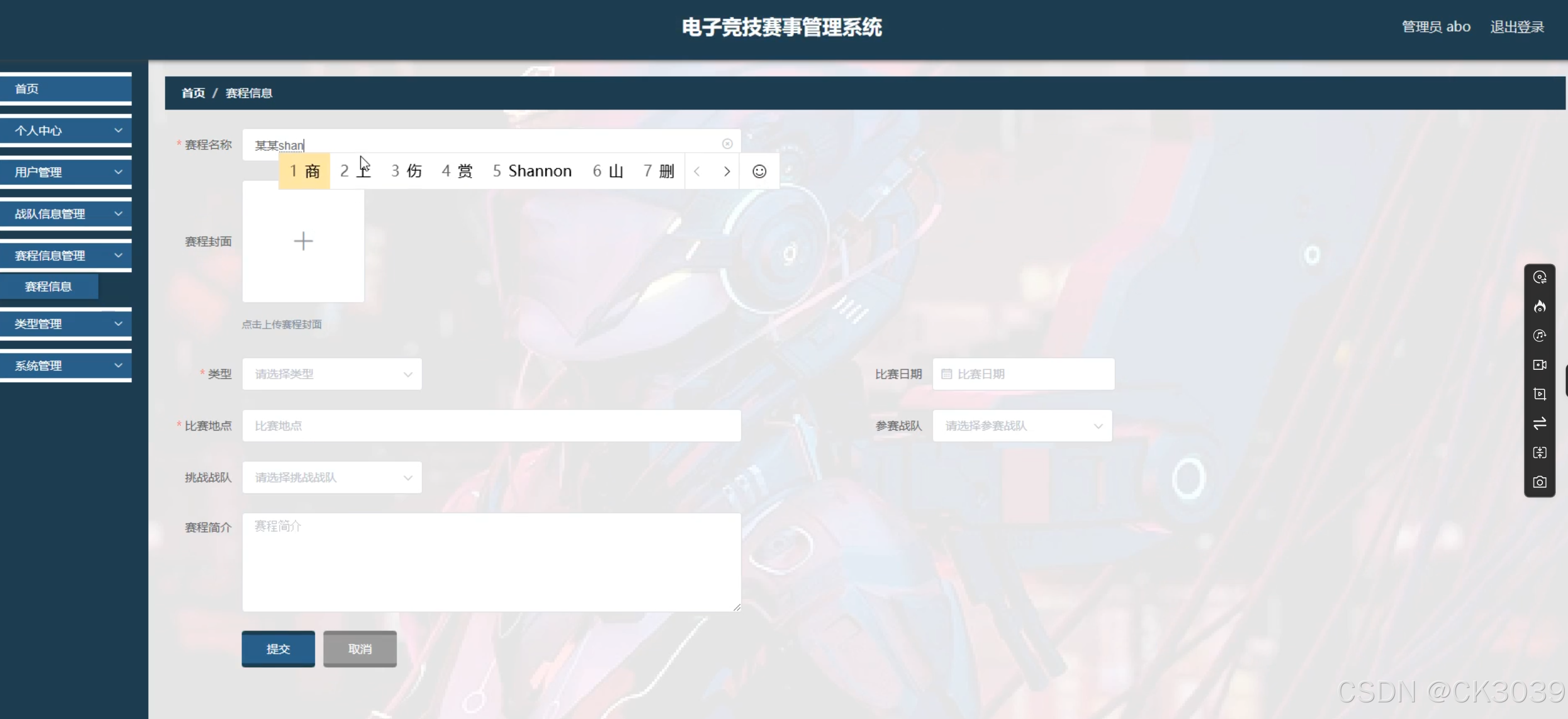Image resolution: width=1568 pixels, height=719 pixels.
Task: Choose IME candidate 5 Shannon
Action: pos(532,172)
